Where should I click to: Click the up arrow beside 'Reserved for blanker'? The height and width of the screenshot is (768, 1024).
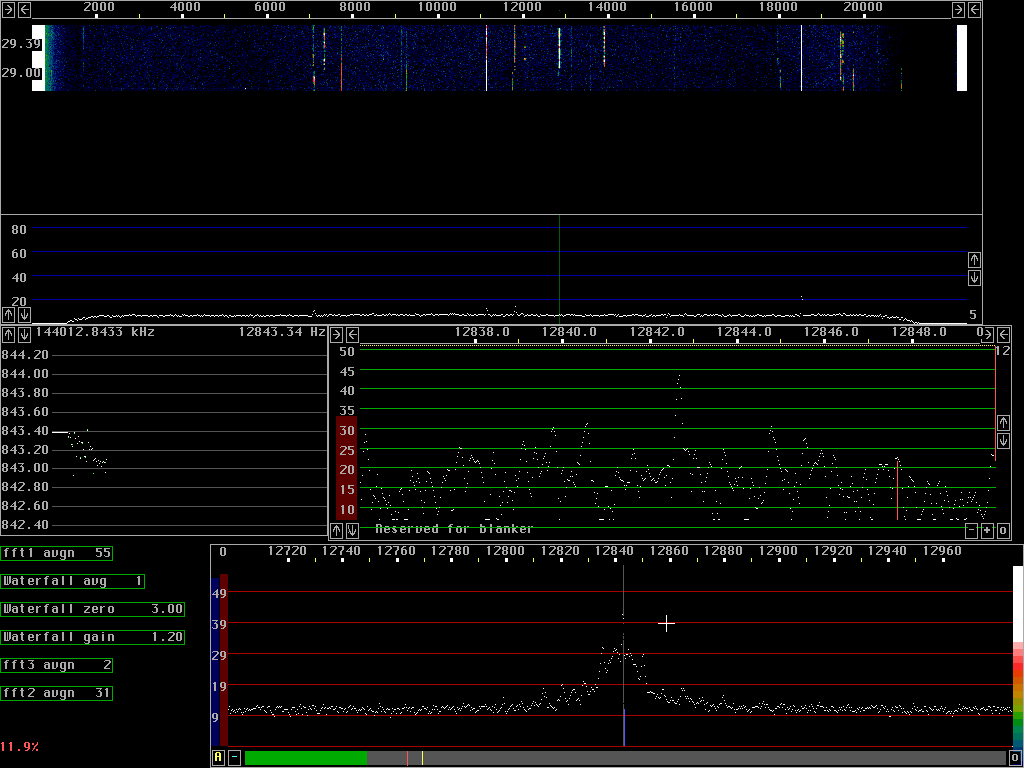click(x=336, y=530)
